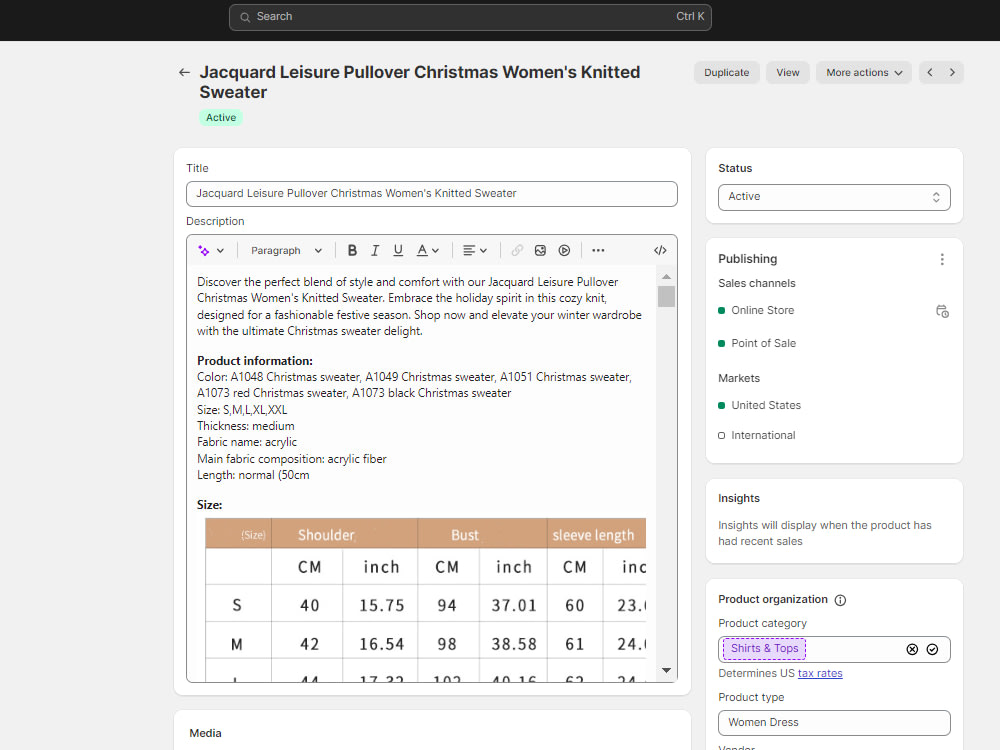Image resolution: width=1000 pixels, height=750 pixels.
Task: Show HTML code view
Action: (660, 251)
